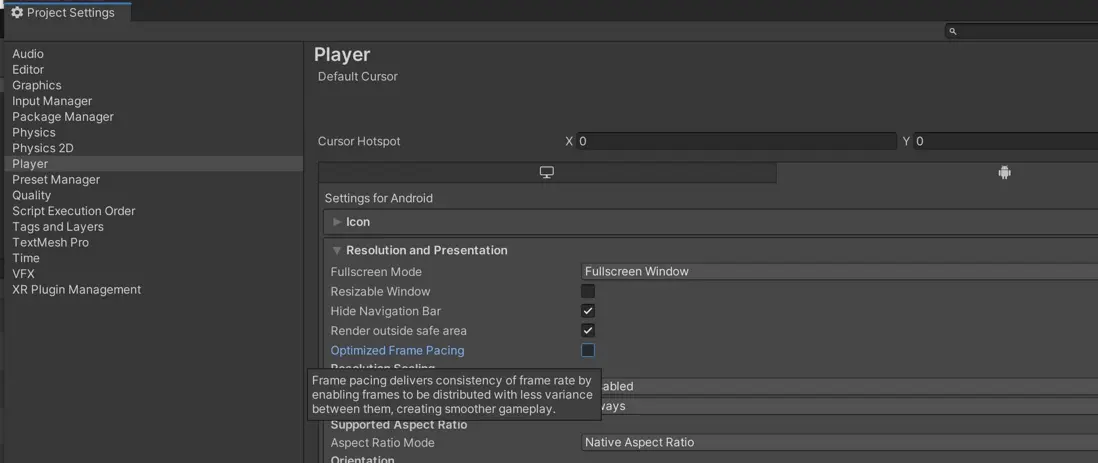The width and height of the screenshot is (1098, 463).
Task: Open the Audio settings category
Action: point(28,54)
